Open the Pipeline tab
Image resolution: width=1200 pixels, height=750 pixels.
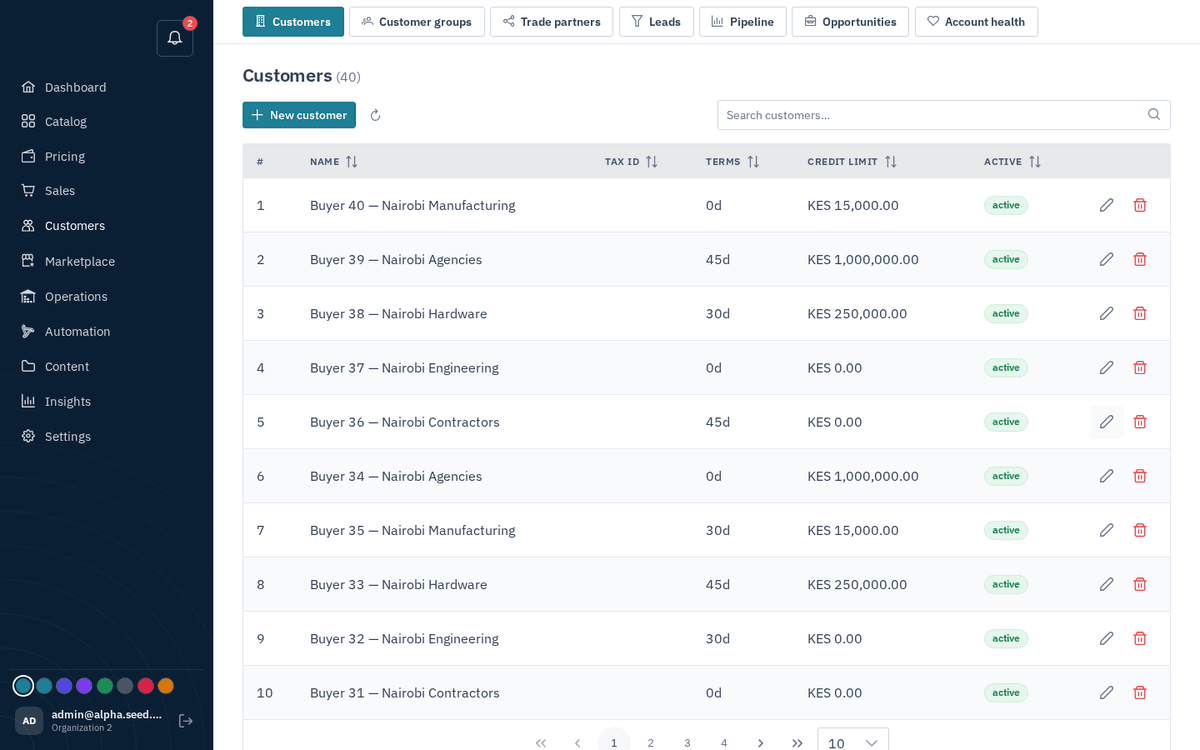pyautogui.click(x=743, y=22)
